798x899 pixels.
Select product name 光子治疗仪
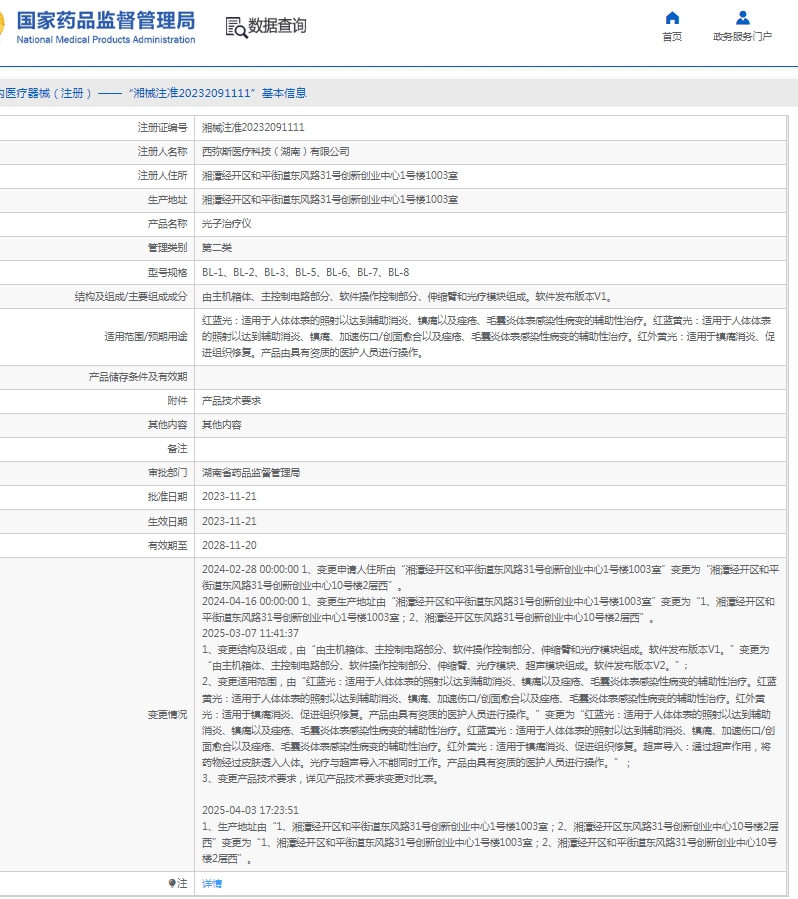[226, 224]
